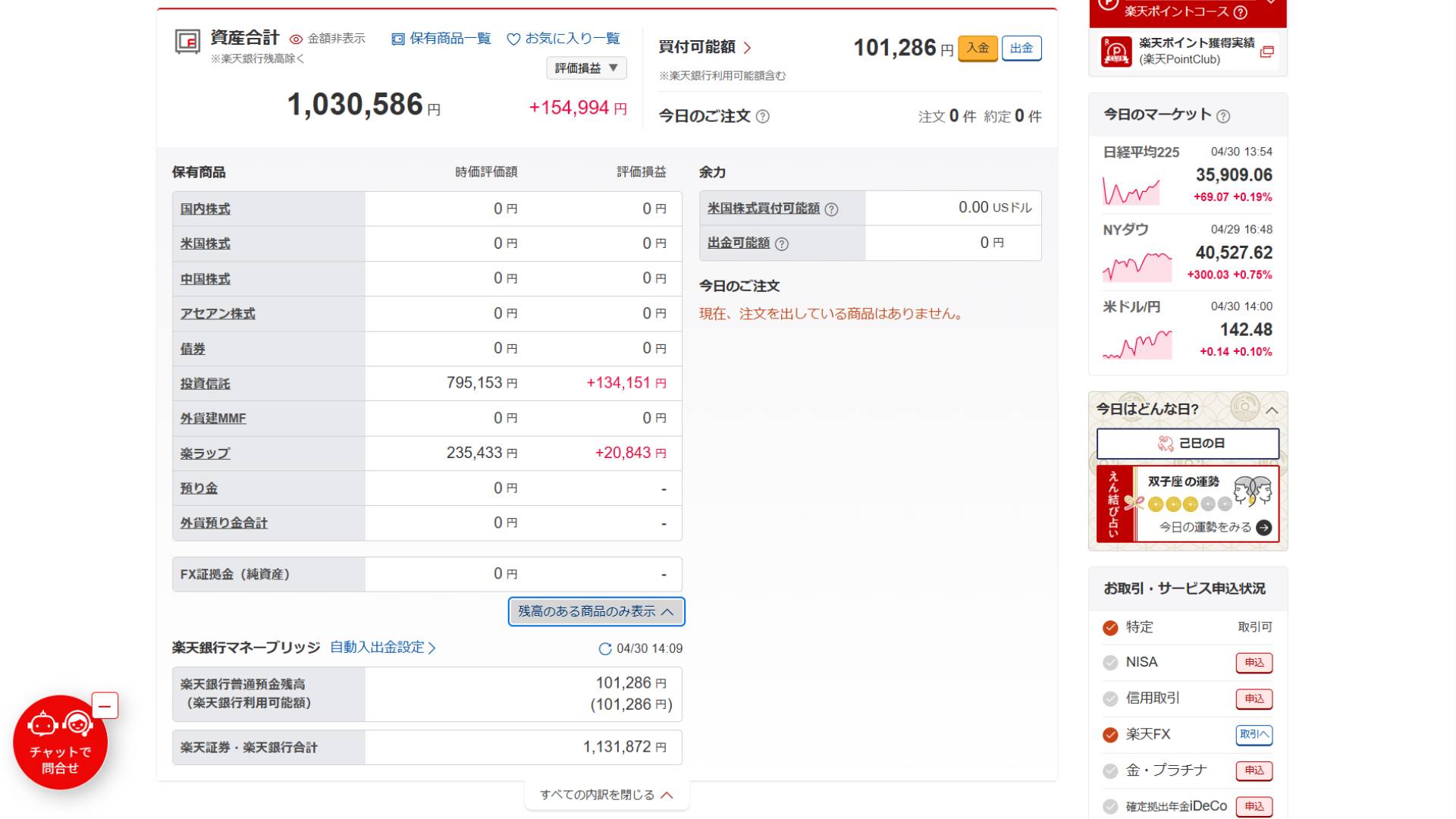Open 投資信託 holdings link
Viewport: 1456px width, 819px height.
(206, 384)
